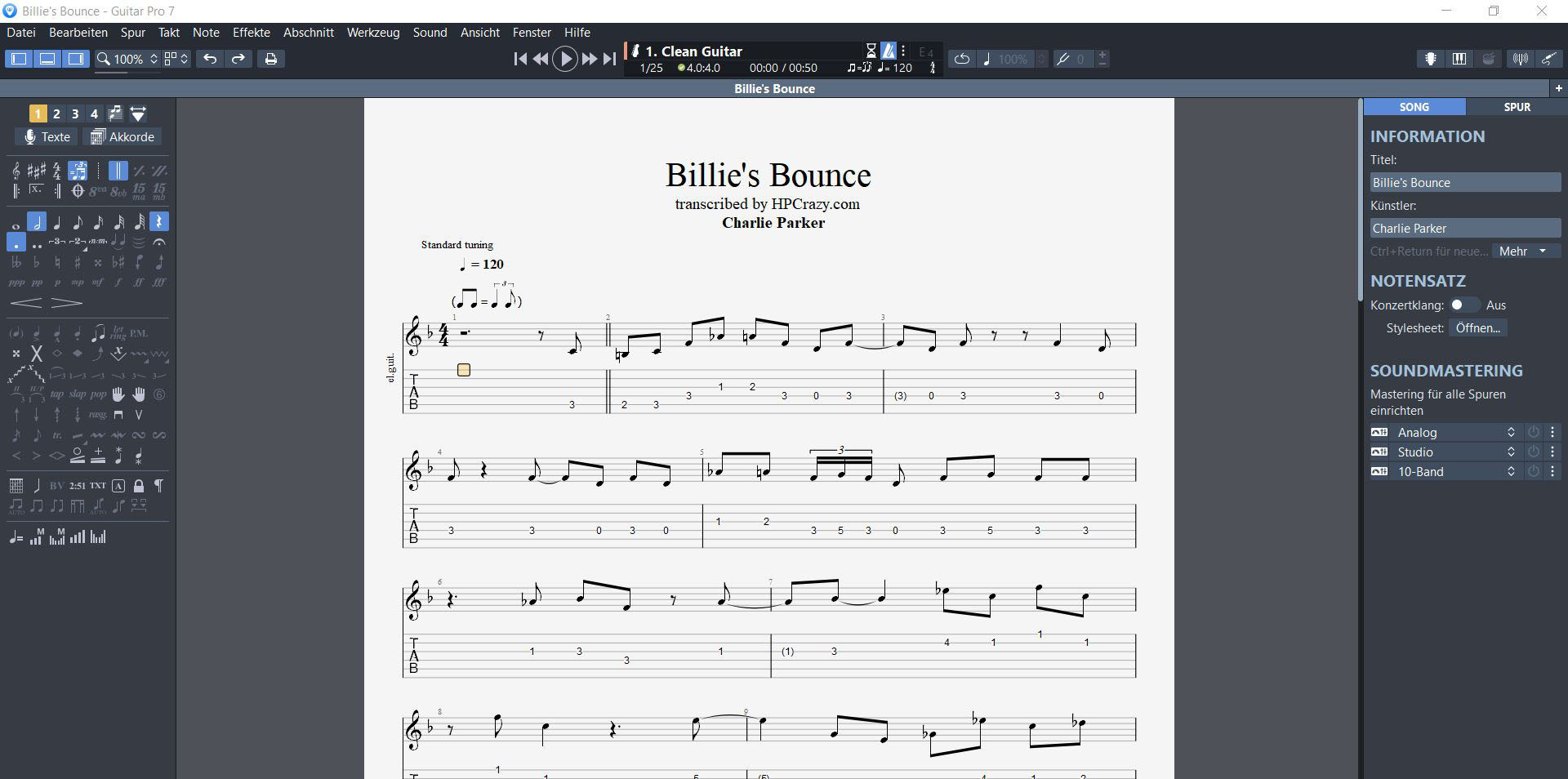Select the SONG tab

tap(1414, 107)
